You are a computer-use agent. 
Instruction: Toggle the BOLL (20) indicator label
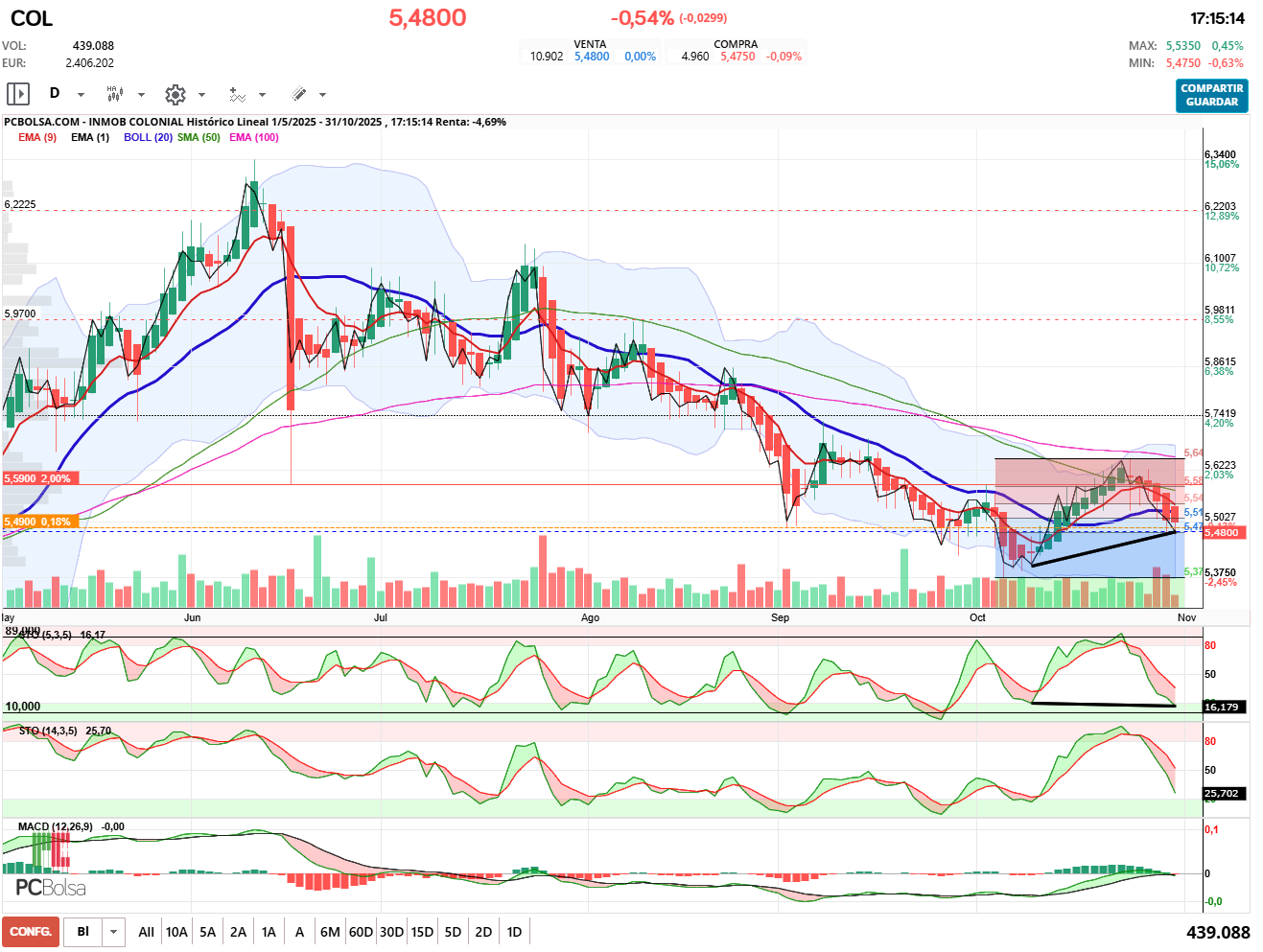[148, 137]
